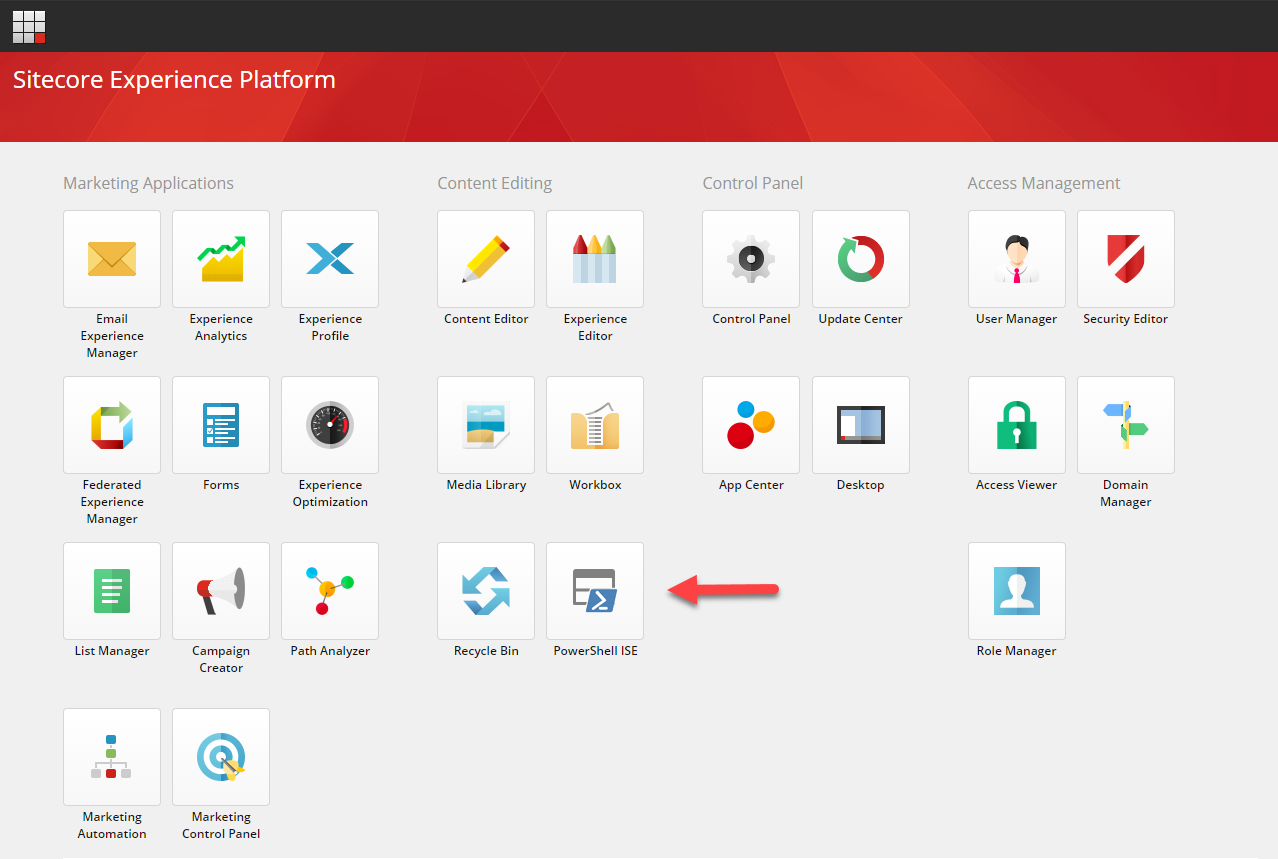This screenshot has width=1278, height=859.
Task: Launch Marketing Control Panel
Action: (x=221, y=757)
